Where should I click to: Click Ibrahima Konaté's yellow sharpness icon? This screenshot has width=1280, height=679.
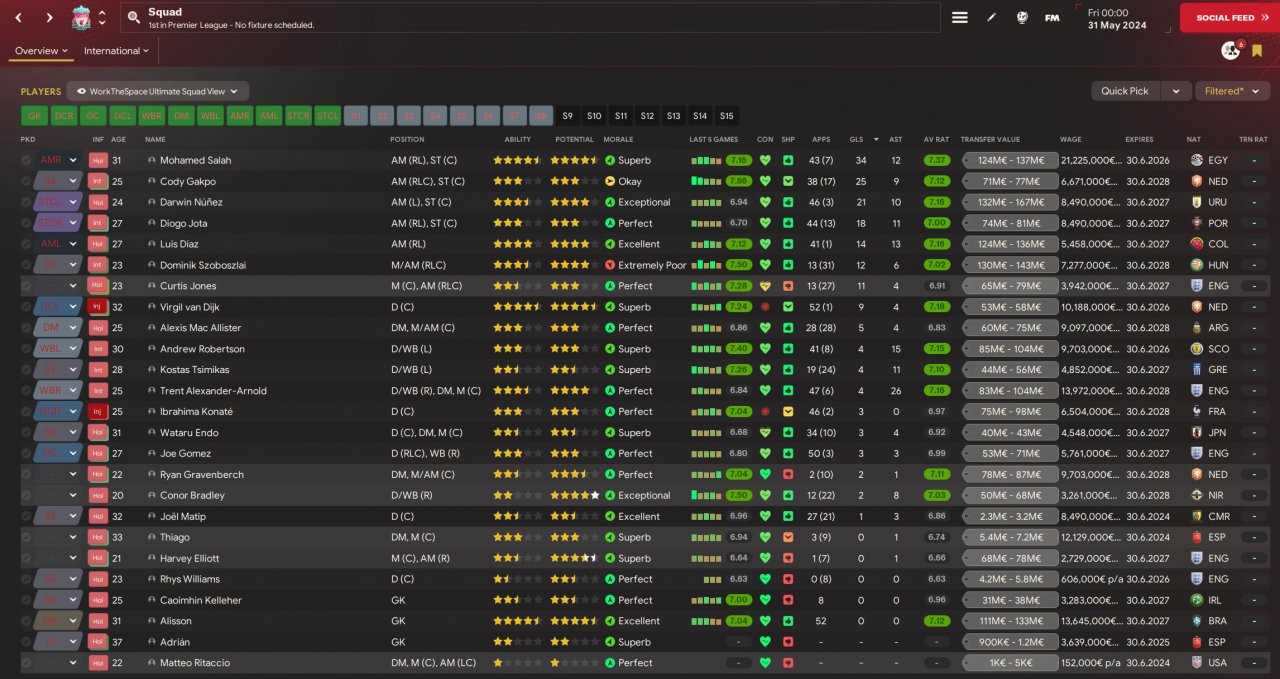788,411
